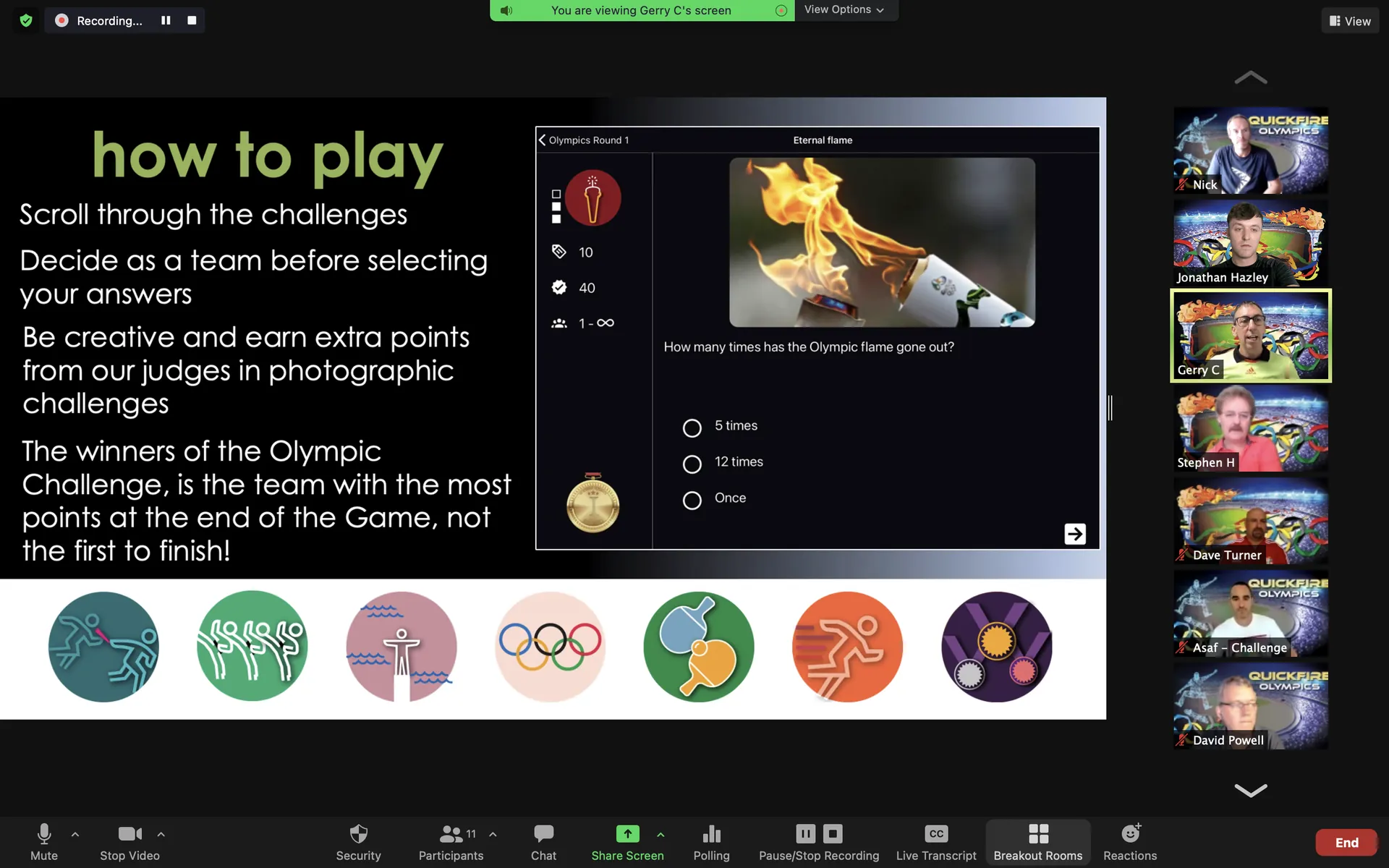Click the green encryption shield icon
This screenshot has height=868, width=1389.
(26, 20)
